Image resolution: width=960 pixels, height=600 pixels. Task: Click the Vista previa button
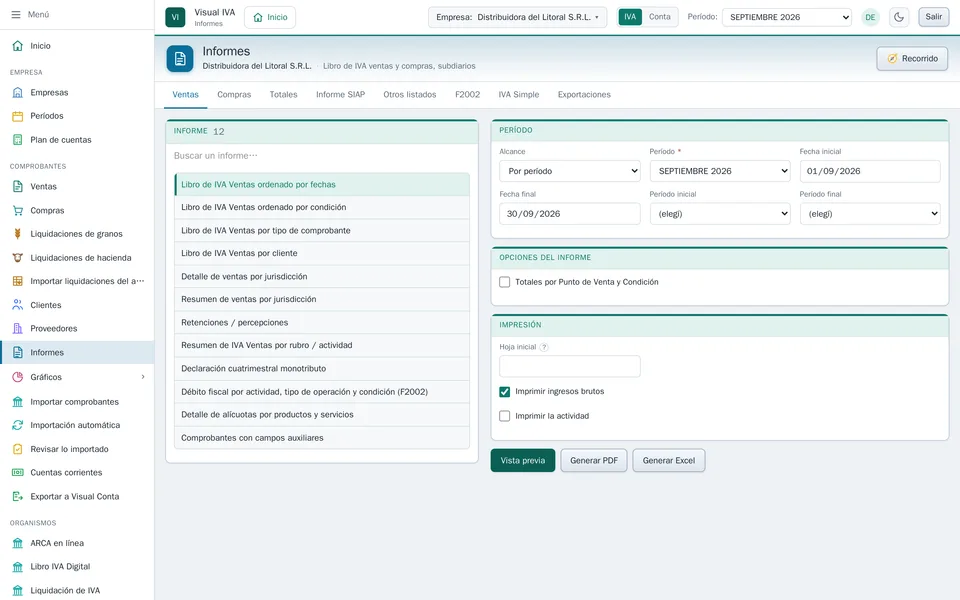pos(523,460)
